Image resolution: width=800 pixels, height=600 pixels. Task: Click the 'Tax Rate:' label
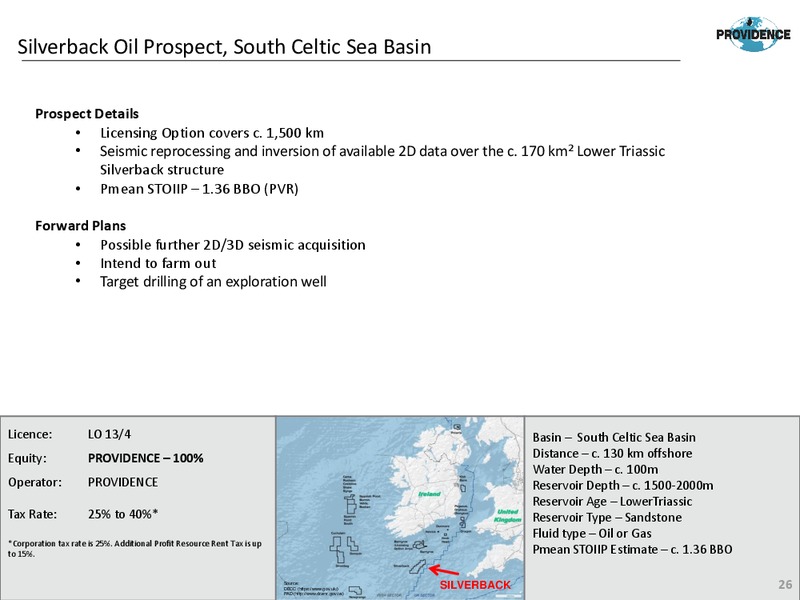point(32,514)
